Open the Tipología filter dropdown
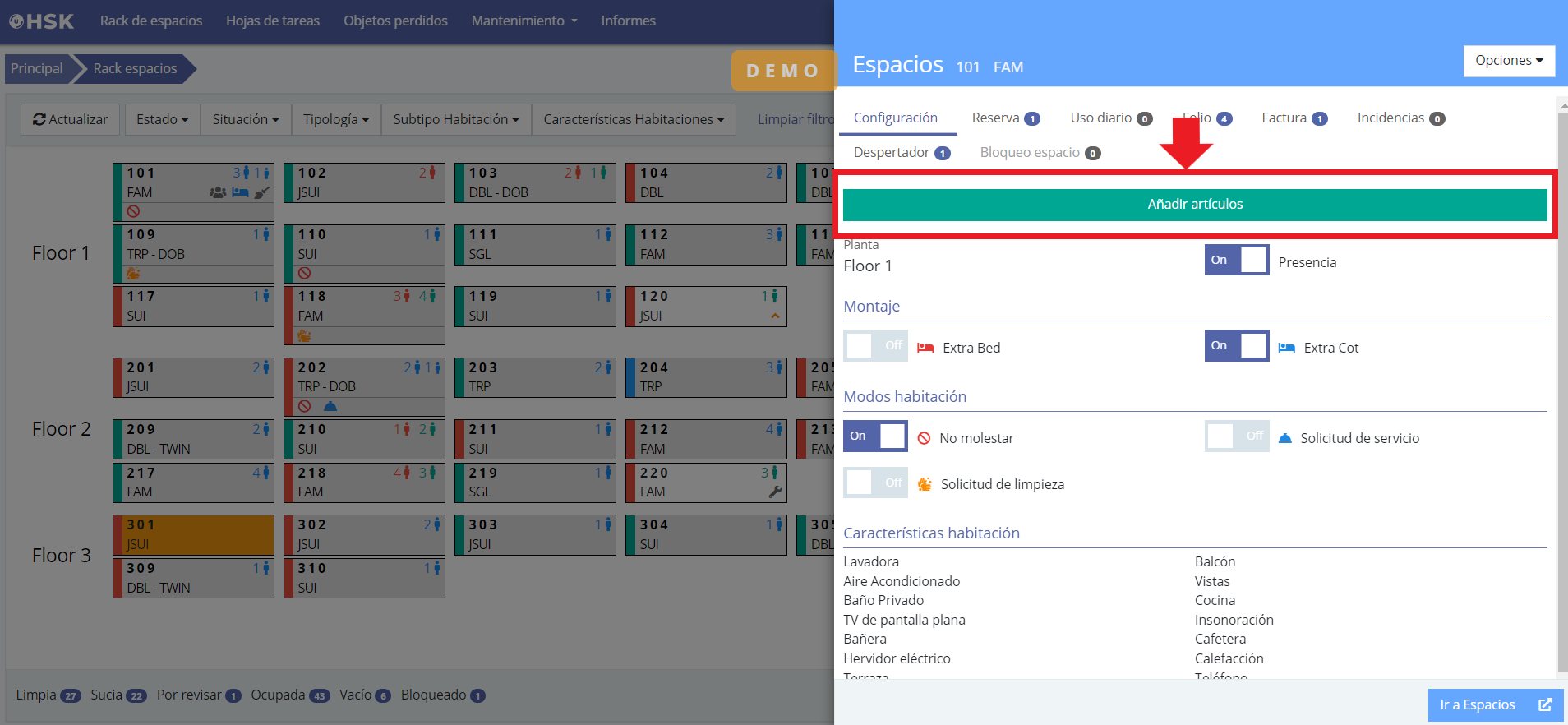The height and width of the screenshot is (725, 1568). (335, 120)
